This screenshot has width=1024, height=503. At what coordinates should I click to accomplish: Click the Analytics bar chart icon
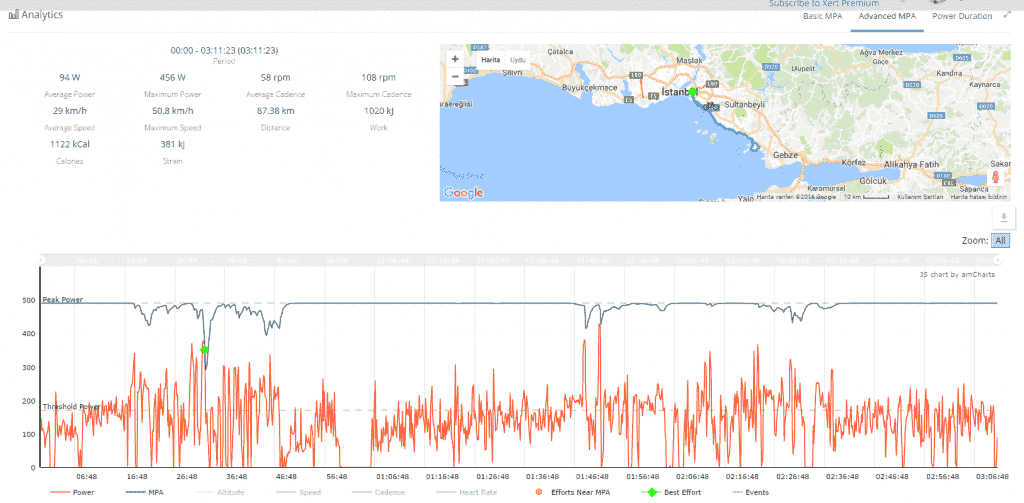pyautogui.click(x=13, y=15)
